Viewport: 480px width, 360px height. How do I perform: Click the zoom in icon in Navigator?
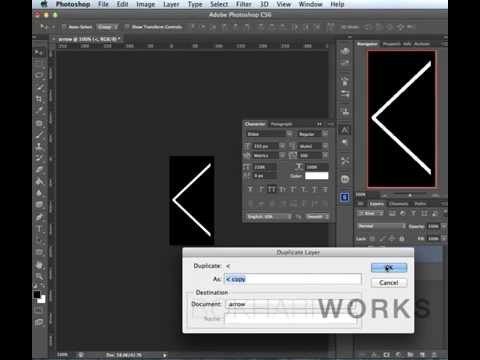pyautogui.click(x=435, y=196)
